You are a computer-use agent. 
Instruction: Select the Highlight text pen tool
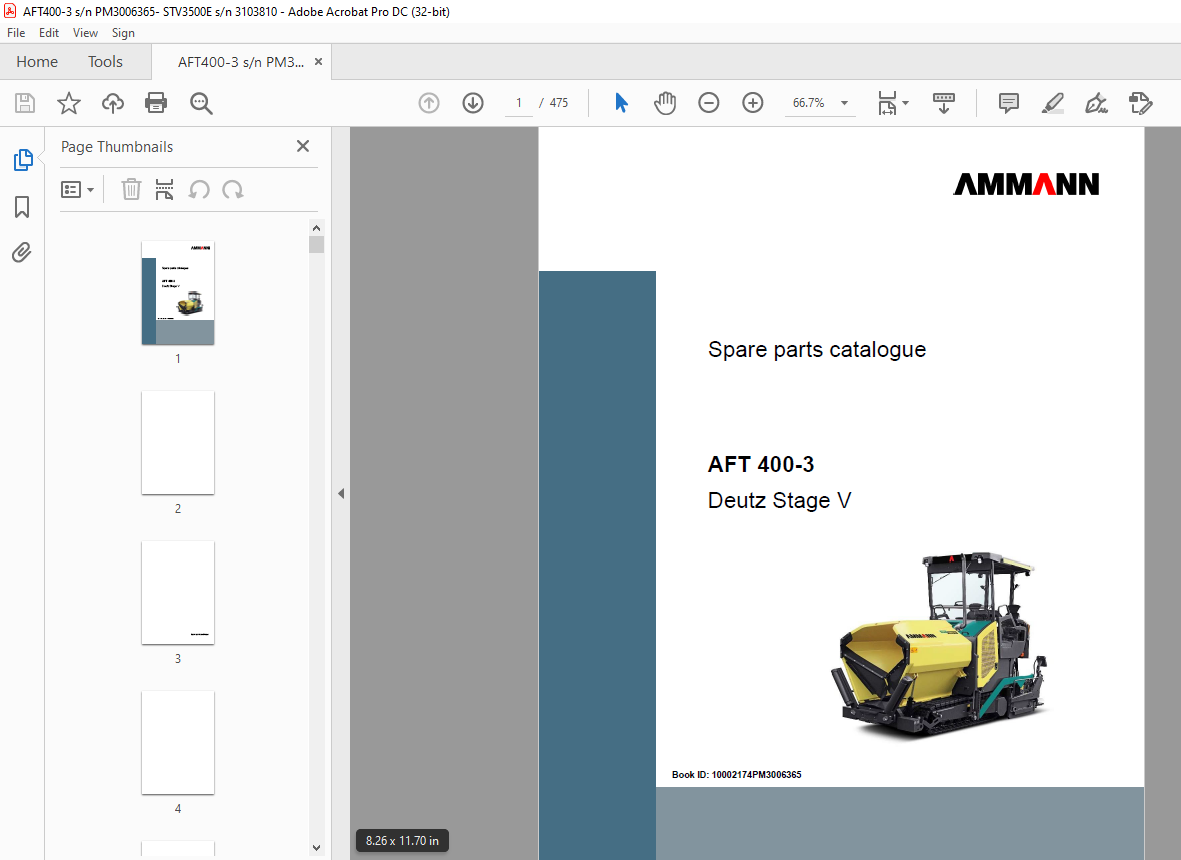coord(1052,103)
